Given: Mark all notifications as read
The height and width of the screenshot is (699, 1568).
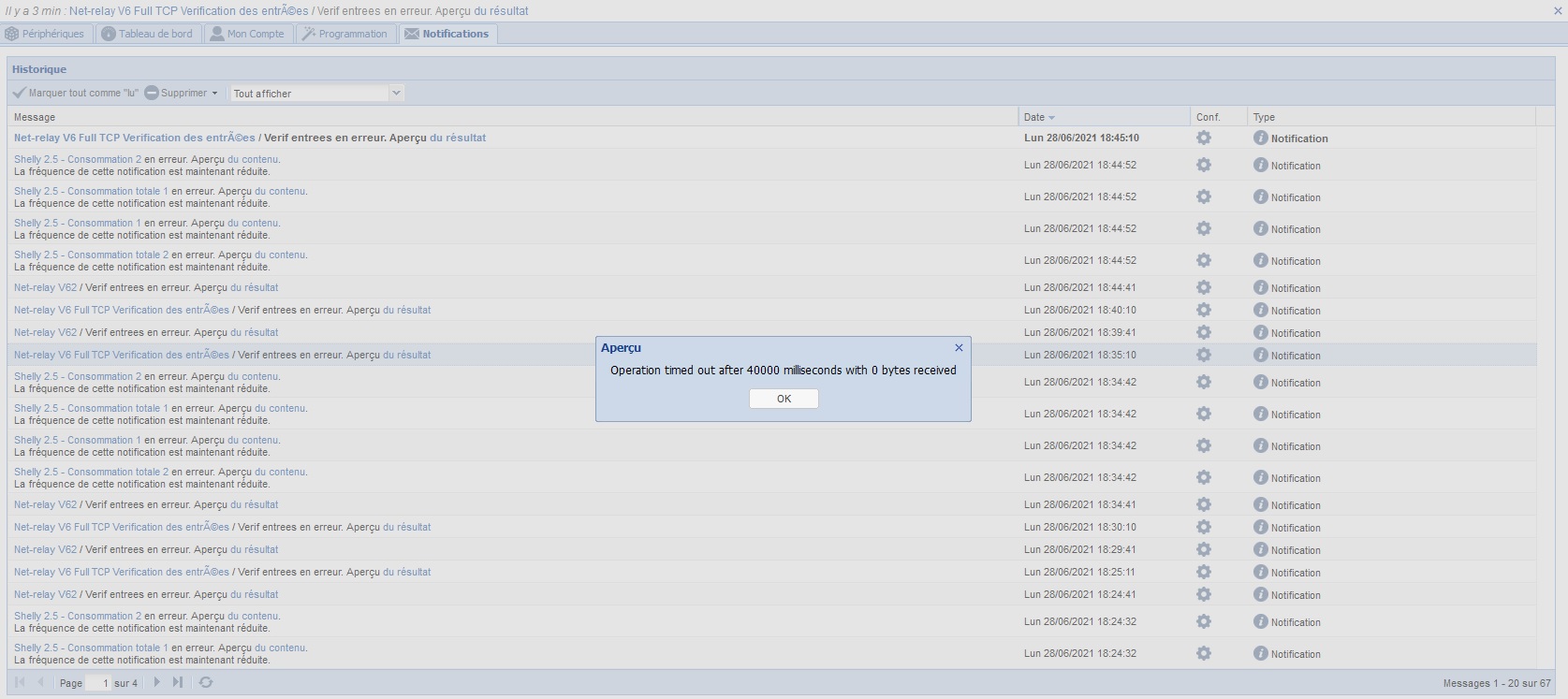Looking at the screenshot, I should tap(76, 93).
